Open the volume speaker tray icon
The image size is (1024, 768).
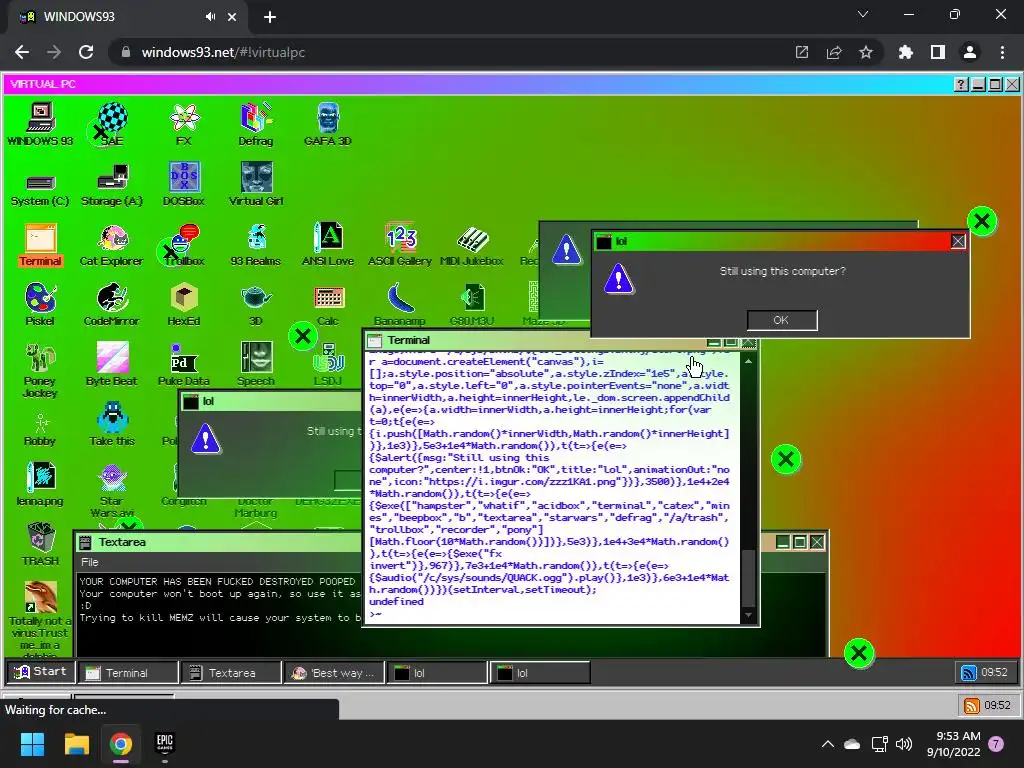(904, 744)
